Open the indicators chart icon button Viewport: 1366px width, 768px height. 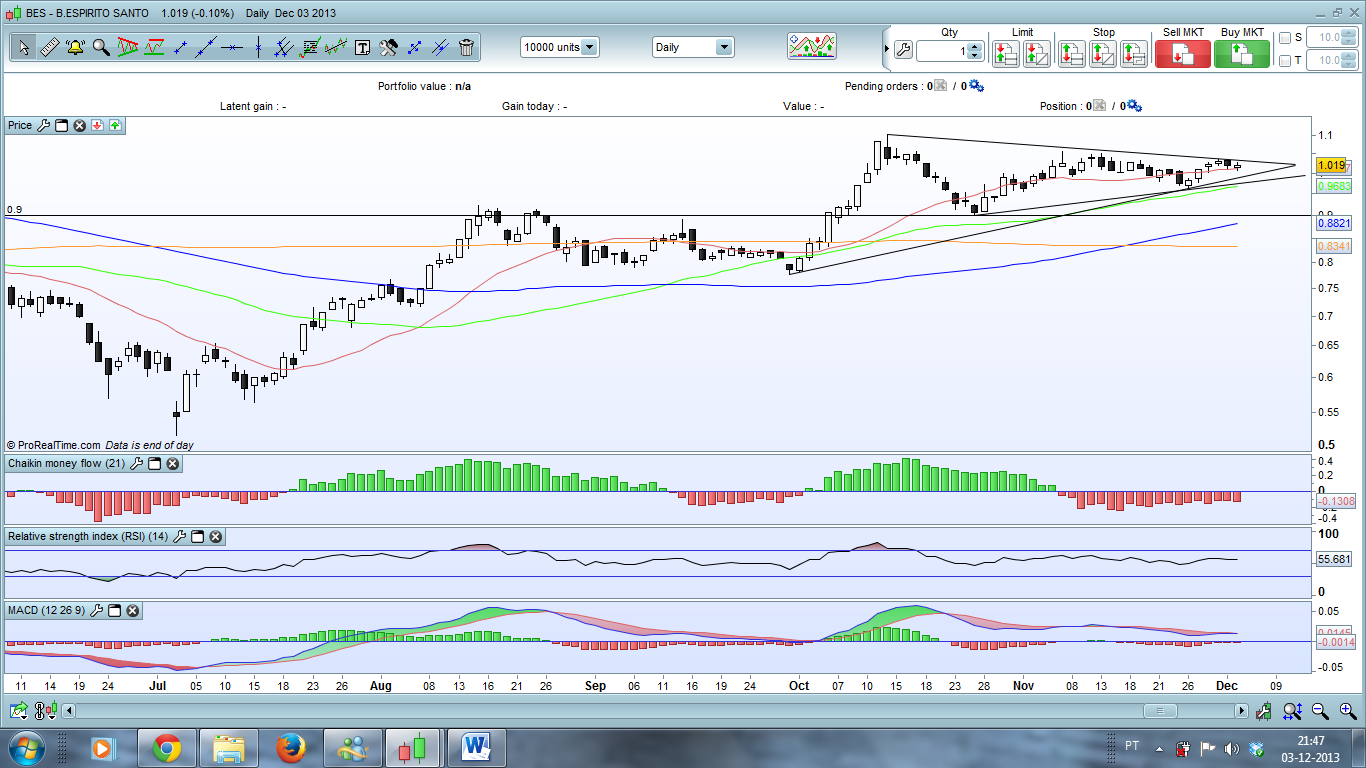tap(811, 46)
